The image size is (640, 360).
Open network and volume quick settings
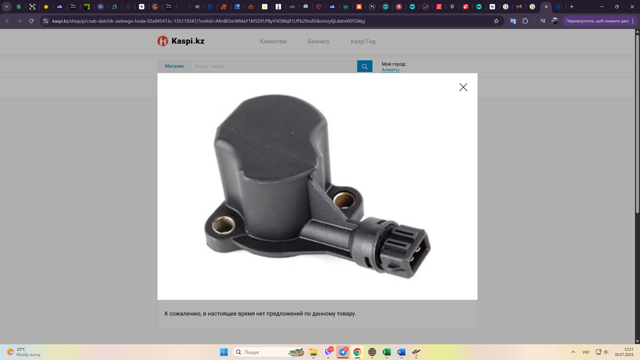pos(602,352)
